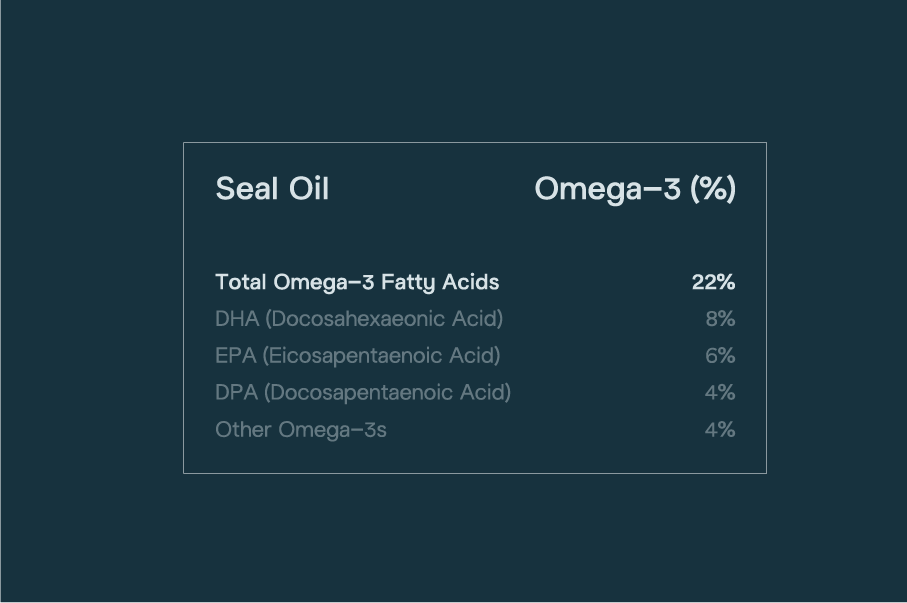This screenshot has width=907, height=603.
Task: Click the Docosahexaeonic Acid parenthetical text
Action: point(383,319)
